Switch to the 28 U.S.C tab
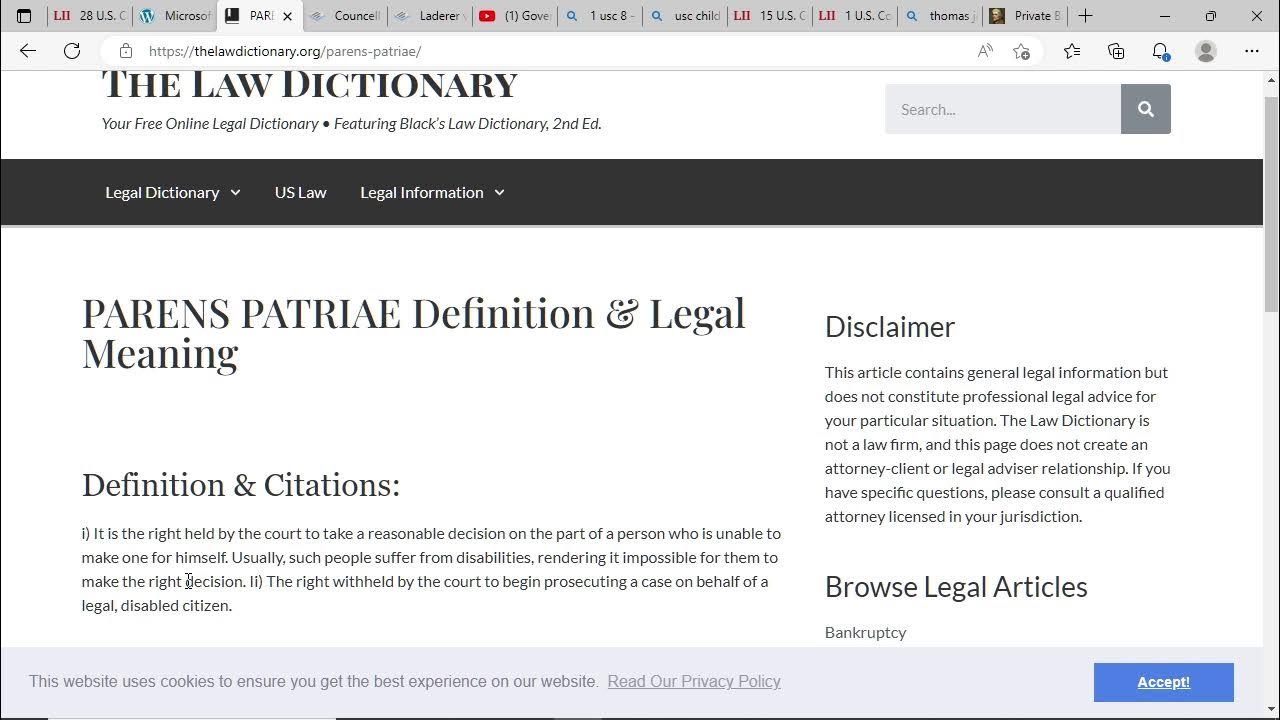Viewport: 1280px width, 720px height. click(88, 16)
